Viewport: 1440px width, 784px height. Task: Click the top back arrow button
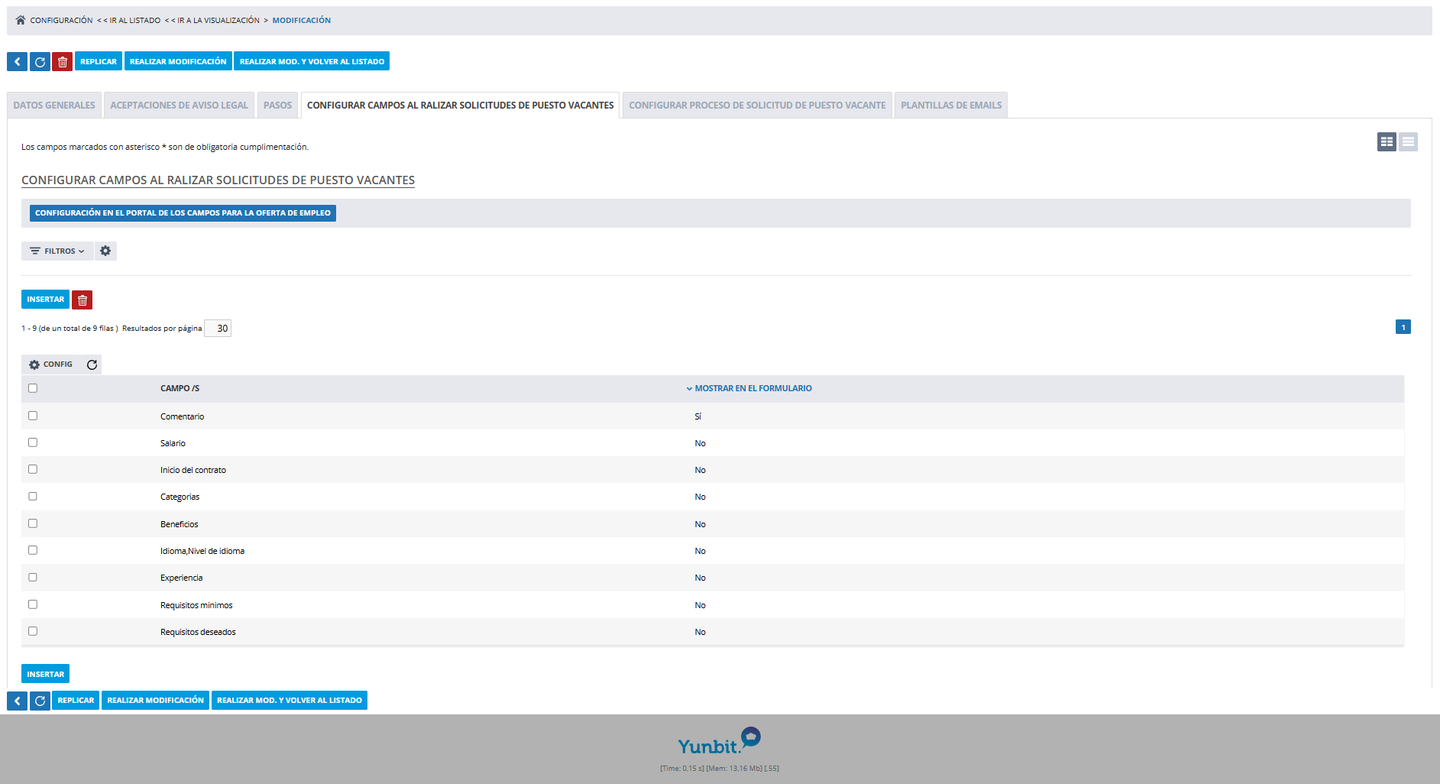[17, 61]
